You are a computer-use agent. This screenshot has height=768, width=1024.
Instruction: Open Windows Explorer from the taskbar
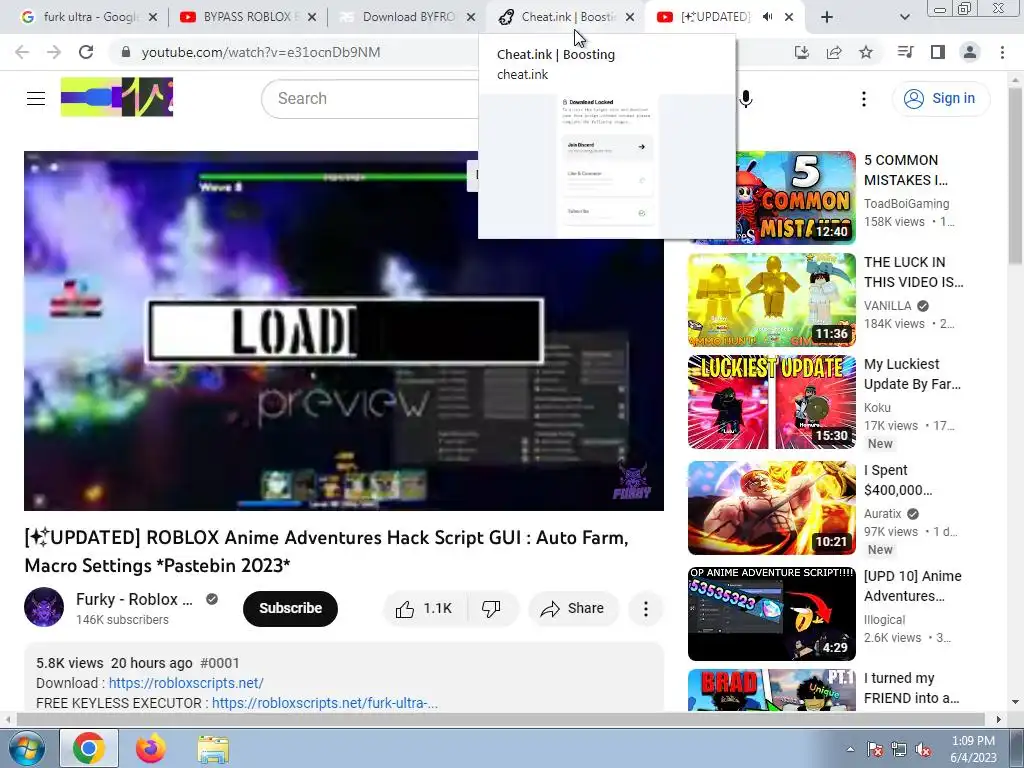tap(213, 748)
